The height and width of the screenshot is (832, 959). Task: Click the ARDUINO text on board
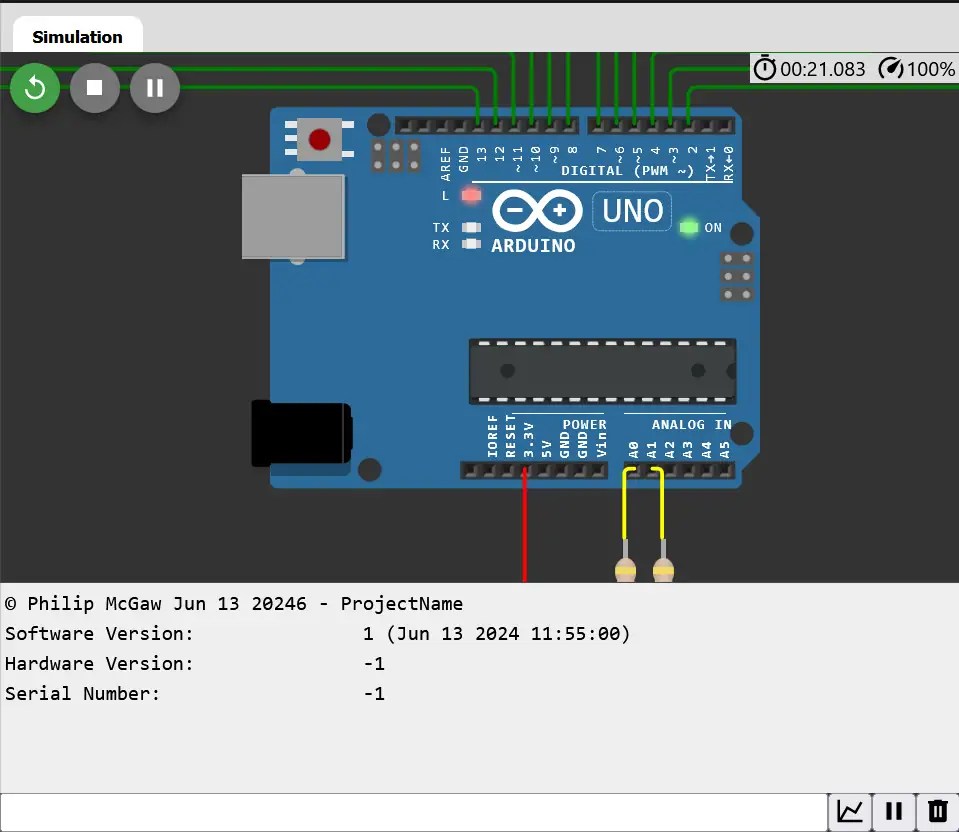(x=533, y=246)
